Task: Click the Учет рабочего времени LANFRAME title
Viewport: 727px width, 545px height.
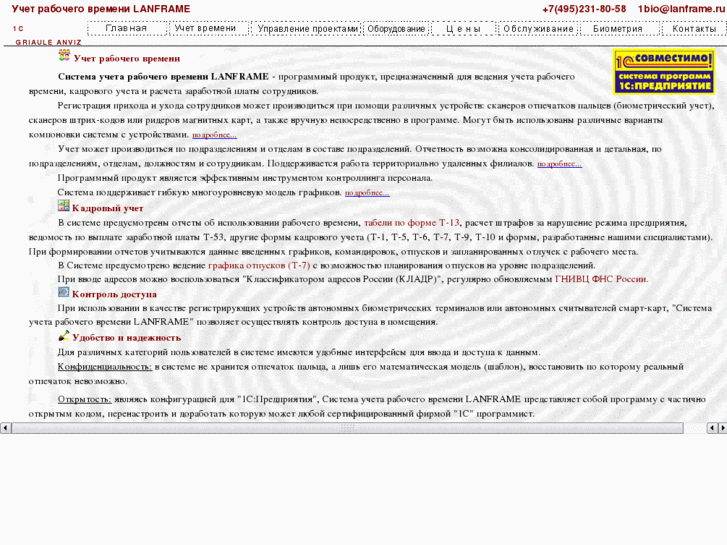Action: pos(101,9)
